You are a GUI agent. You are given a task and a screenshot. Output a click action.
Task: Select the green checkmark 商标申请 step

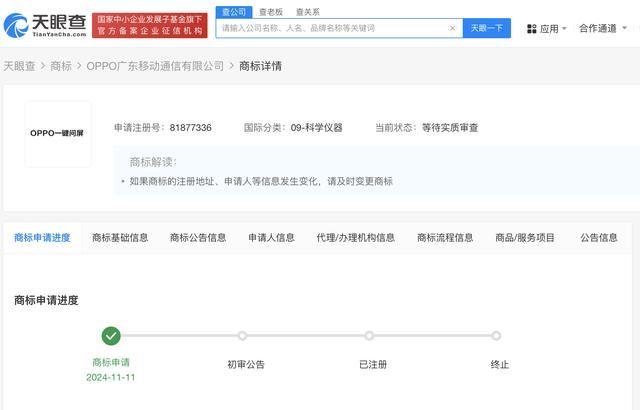(x=111, y=336)
